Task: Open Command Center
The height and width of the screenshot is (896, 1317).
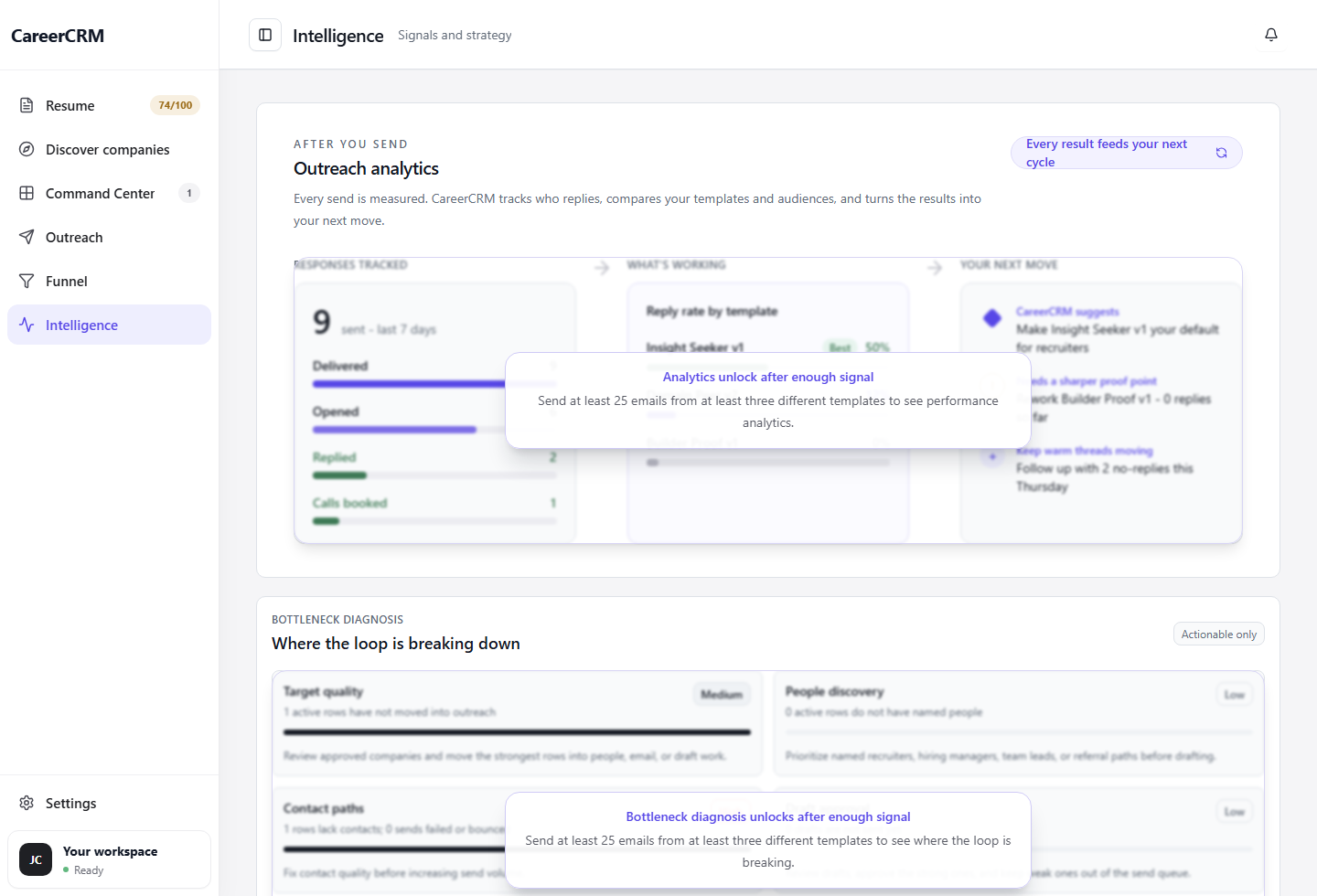Action: pyautogui.click(x=109, y=193)
